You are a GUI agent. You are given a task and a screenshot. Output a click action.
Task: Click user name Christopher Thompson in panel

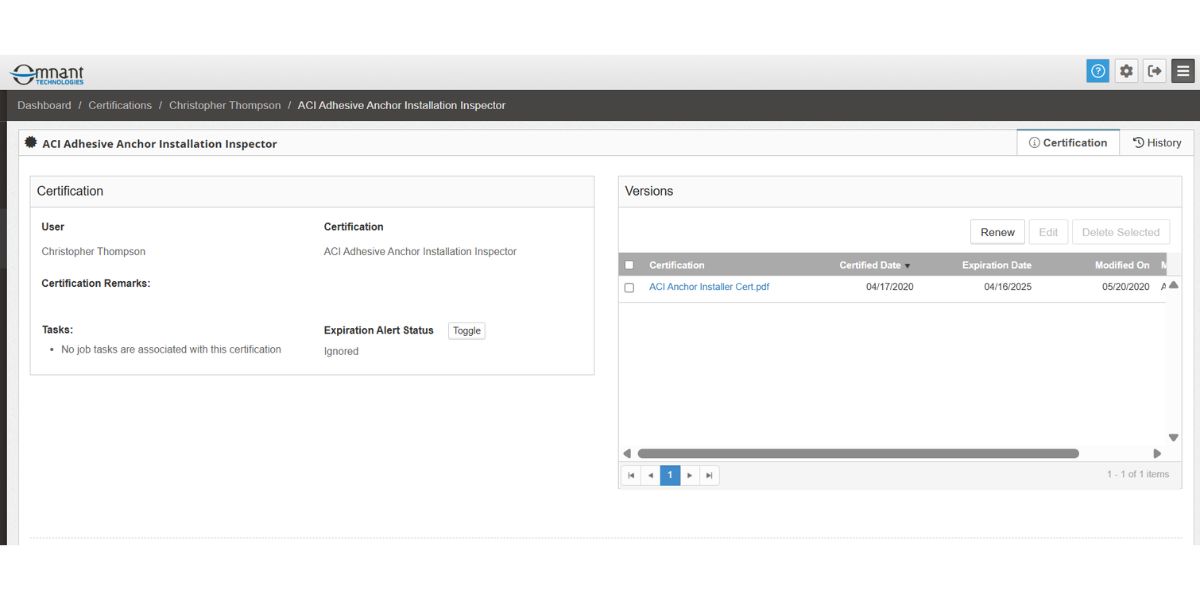click(93, 252)
